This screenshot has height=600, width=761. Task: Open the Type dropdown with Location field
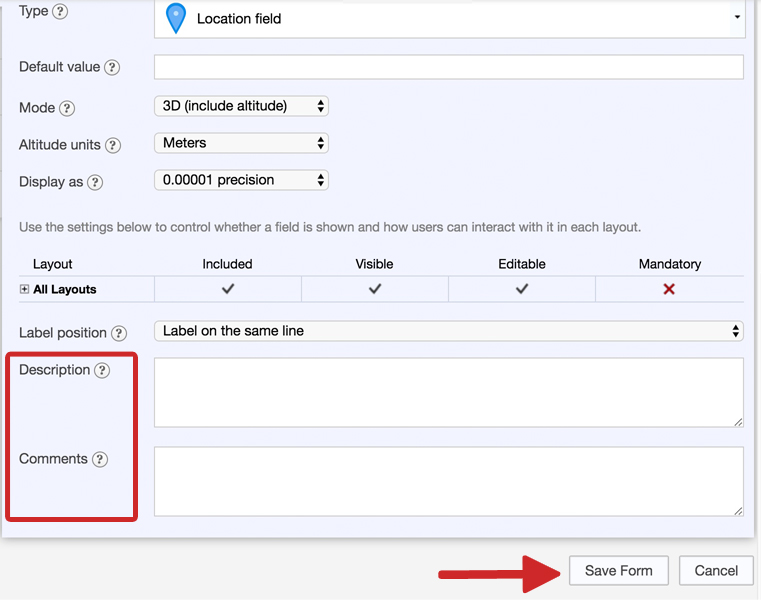pyautogui.click(x=449, y=18)
